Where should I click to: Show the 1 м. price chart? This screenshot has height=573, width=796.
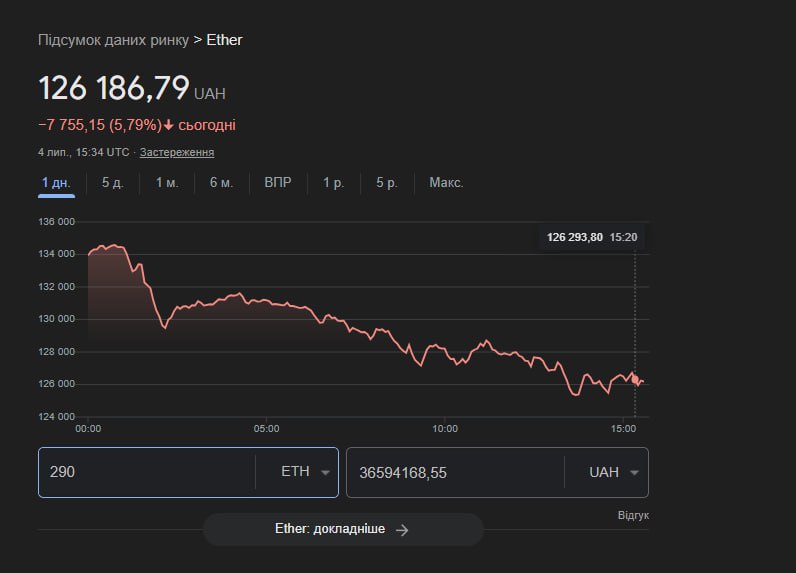point(166,183)
